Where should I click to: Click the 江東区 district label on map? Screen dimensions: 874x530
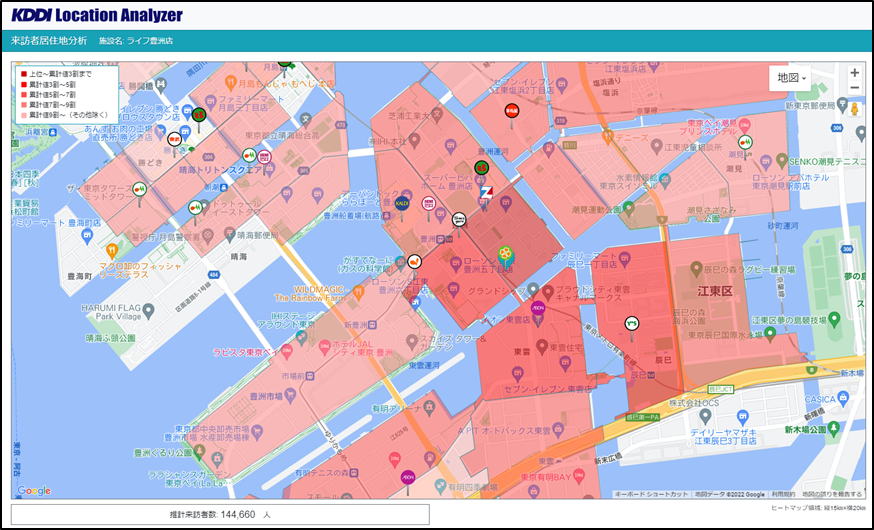coord(716,290)
